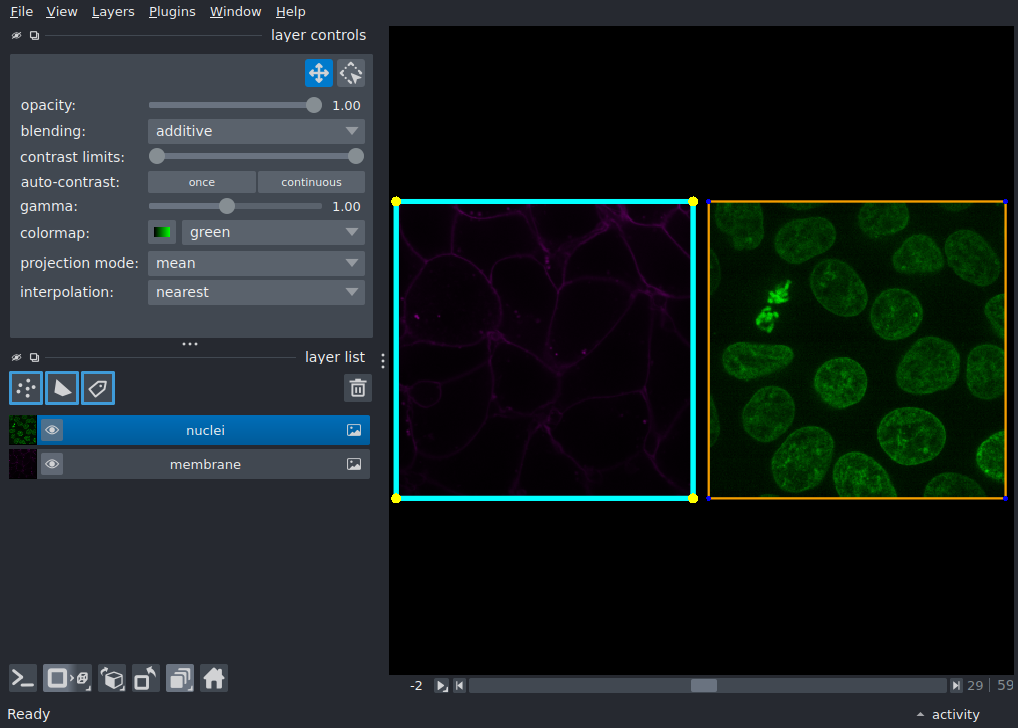The height and width of the screenshot is (728, 1018).
Task: Roll dimensions with the cube icon
Action: click(112, 679)
